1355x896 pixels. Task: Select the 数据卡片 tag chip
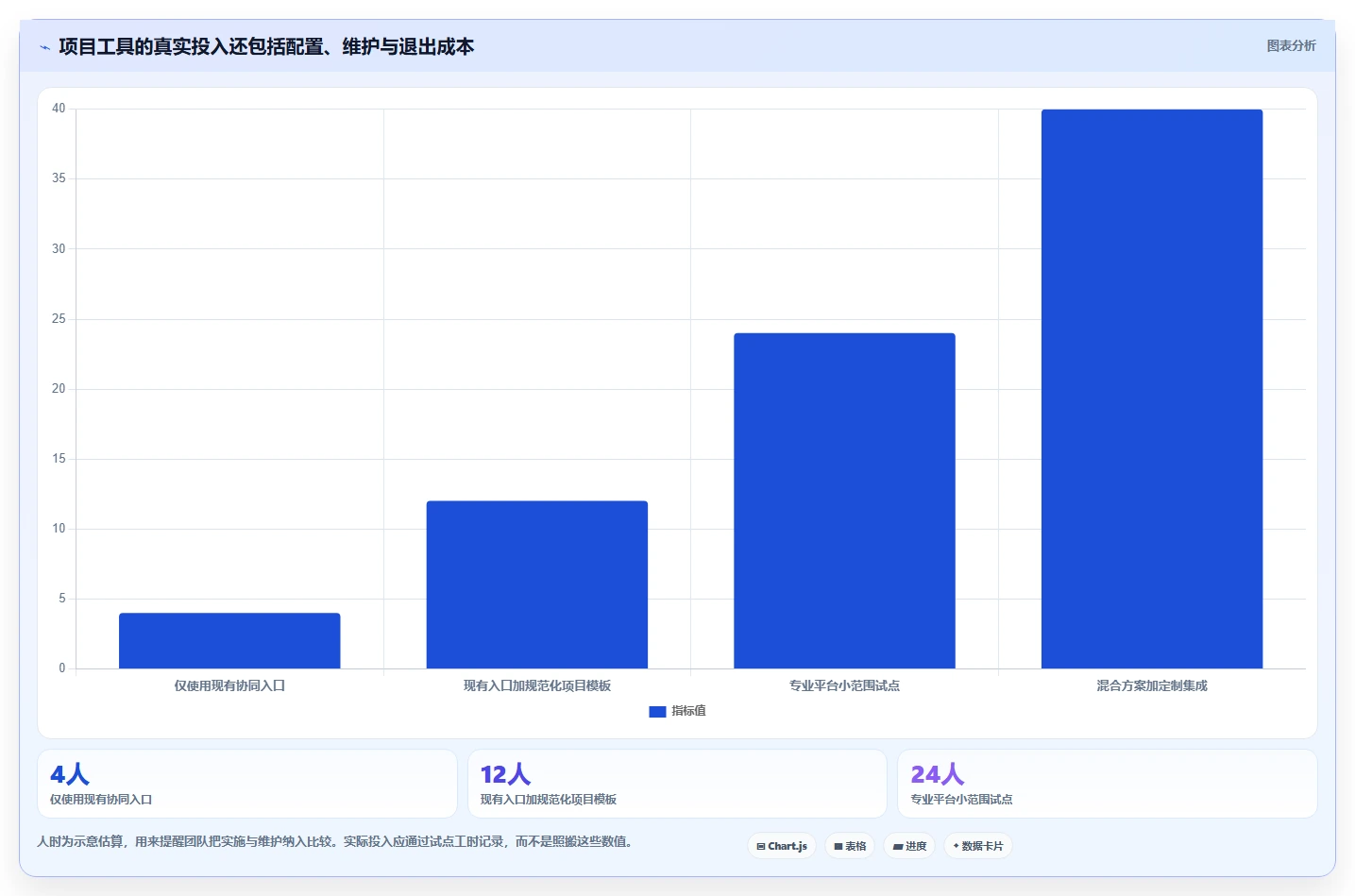tap(978, 846)
